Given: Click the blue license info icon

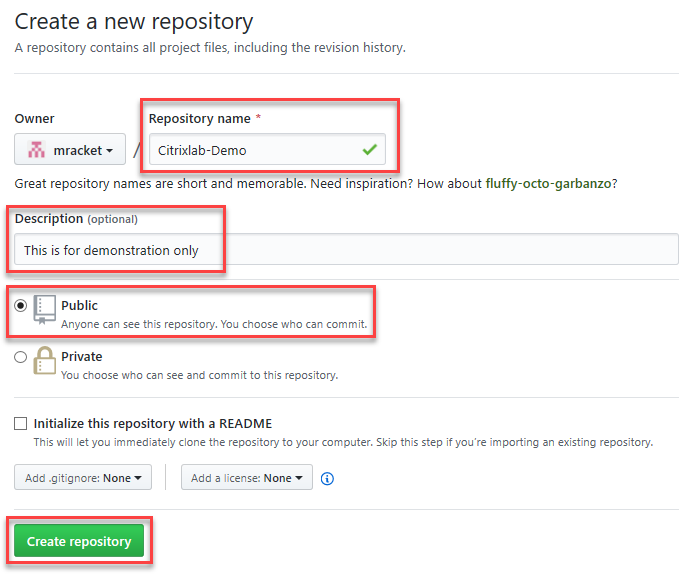Looking at the screenshot, I should [327, 479].
